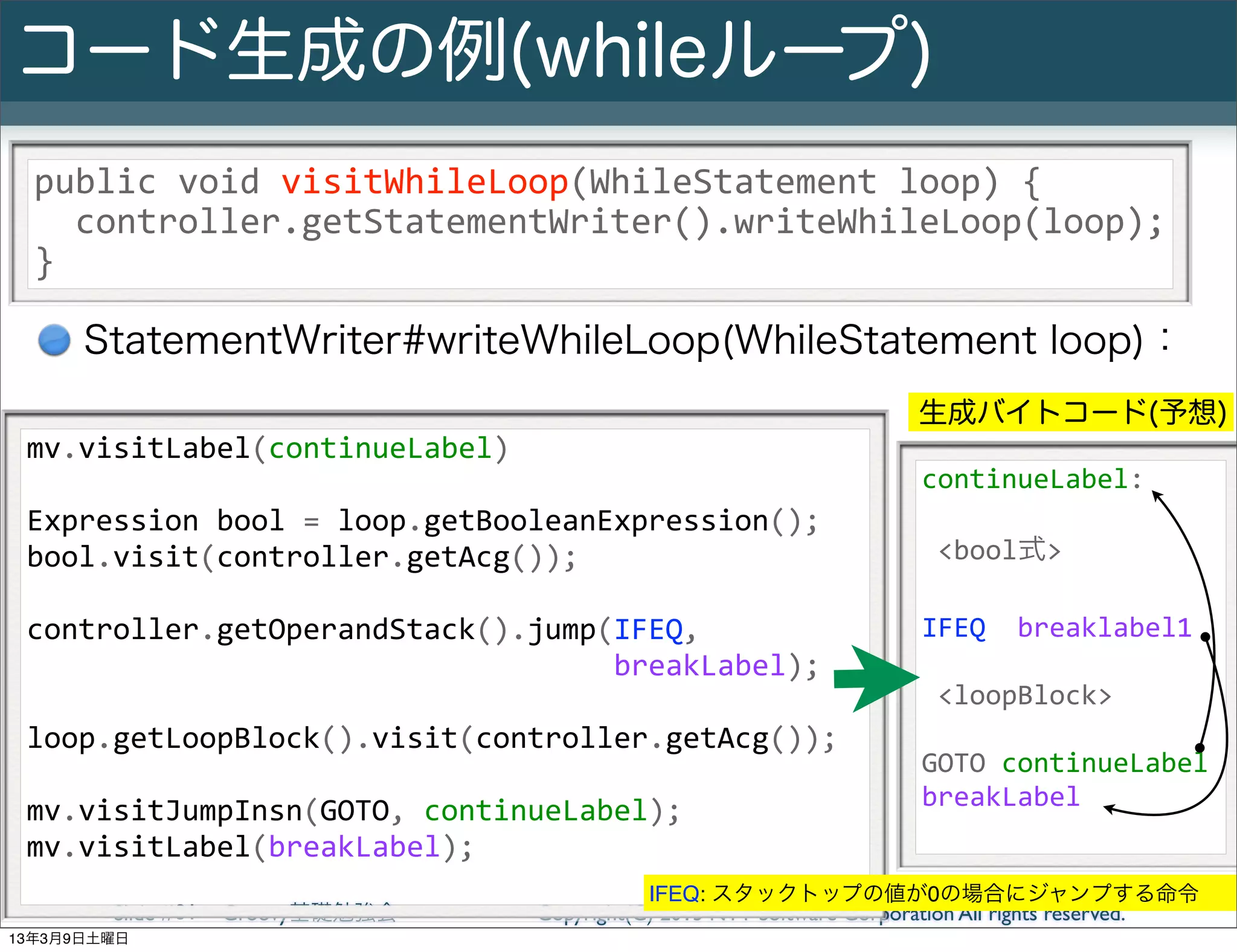
Task: Click closing brace of visitWhileLoop method
Action: click(x=43, y=263)
